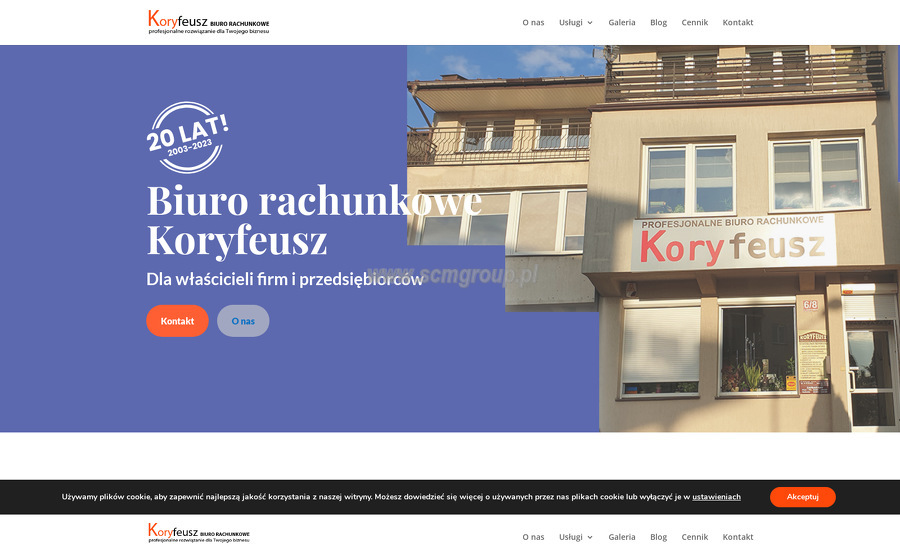900x550 pixels.
Task: Open O nas in the top navigation menu
Action: (x=533, y=22)
